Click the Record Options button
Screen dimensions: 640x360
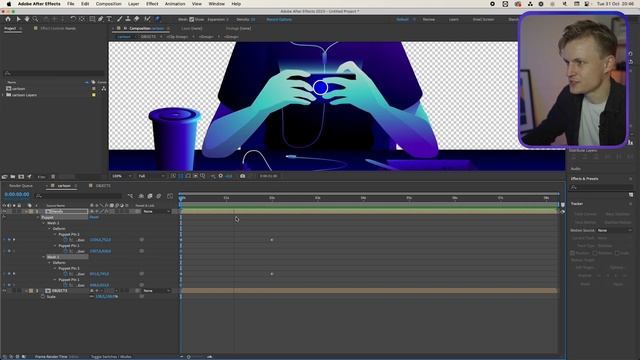[x=279, y=19]
